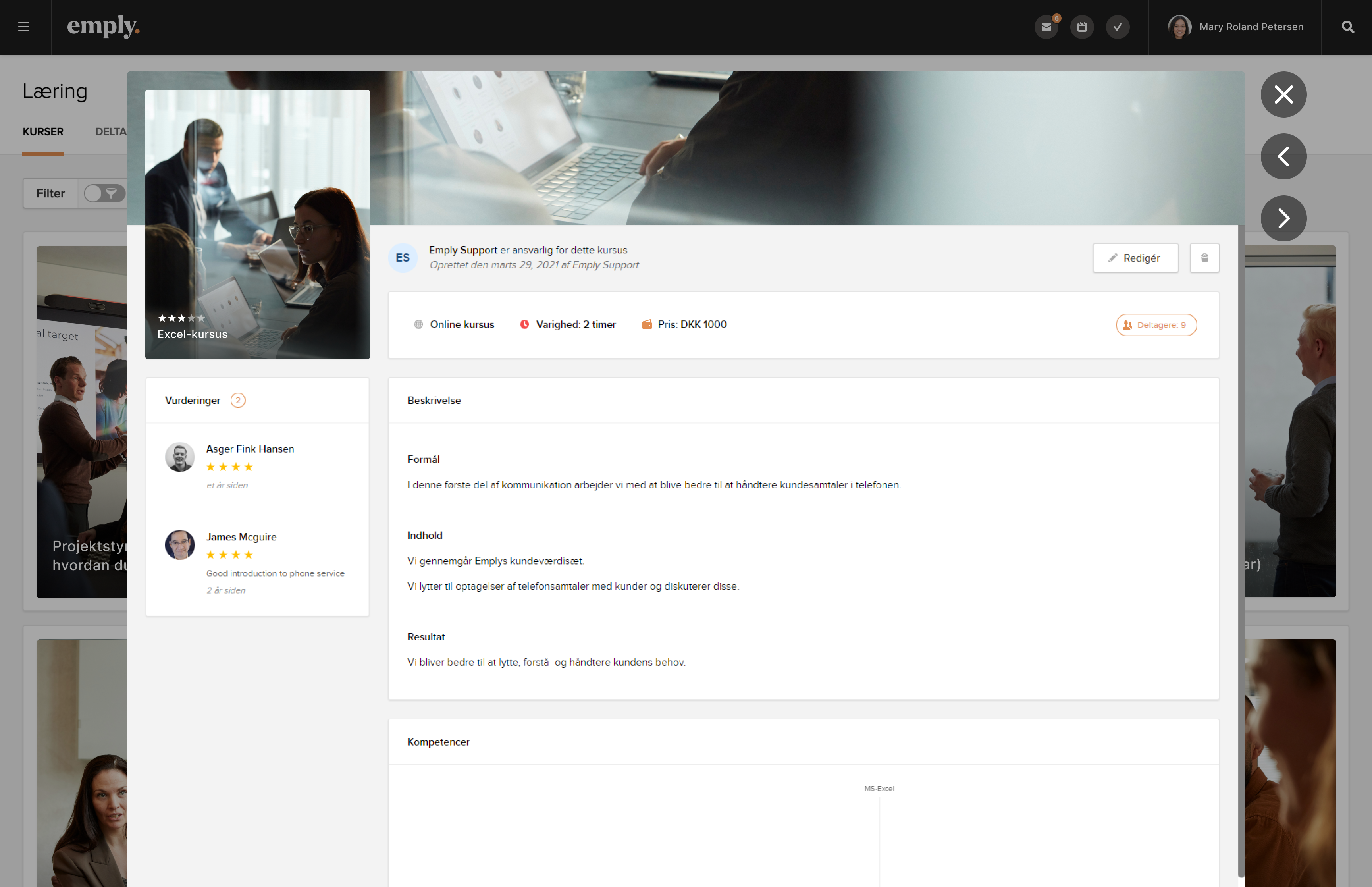The height and width of the screenshot is (887, 1372).
Task: Go to previous course with left arrow
Action: click(1283, 157)
